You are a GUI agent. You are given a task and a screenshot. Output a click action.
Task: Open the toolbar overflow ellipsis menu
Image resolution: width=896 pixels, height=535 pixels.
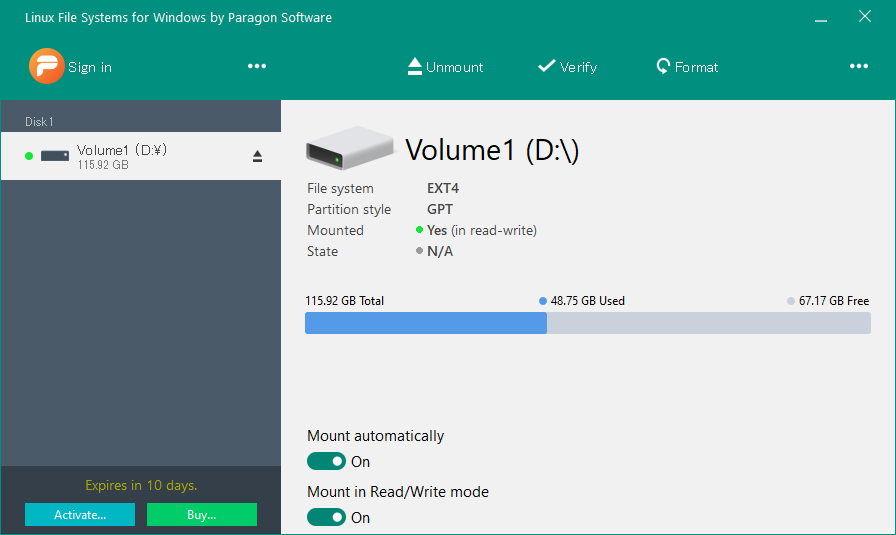(x=858, y=66)
